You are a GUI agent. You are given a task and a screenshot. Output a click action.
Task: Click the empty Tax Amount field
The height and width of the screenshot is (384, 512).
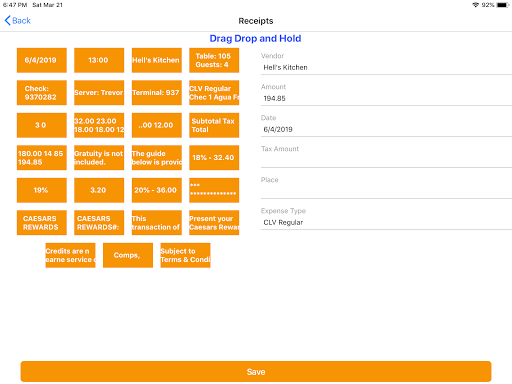[x=386, y=160]
